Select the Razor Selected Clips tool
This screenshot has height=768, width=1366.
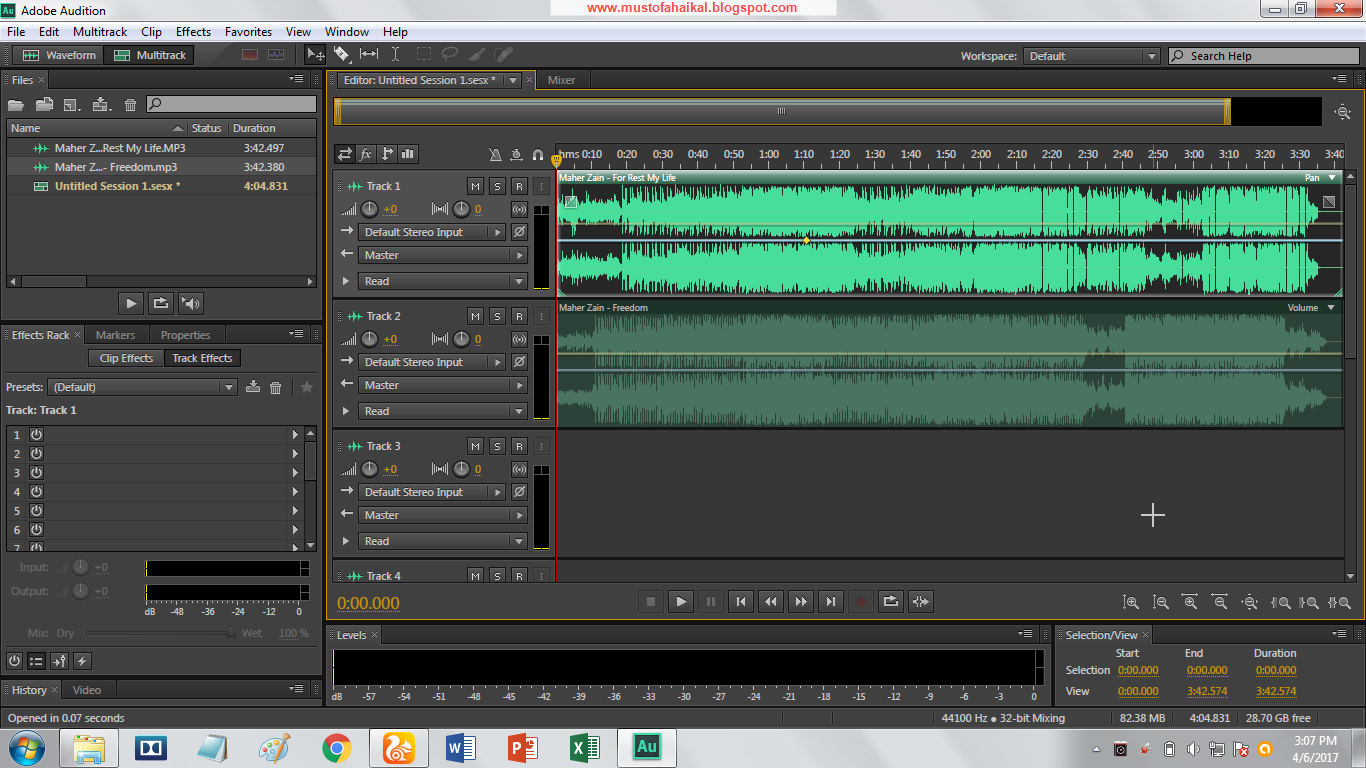point(342,55)
